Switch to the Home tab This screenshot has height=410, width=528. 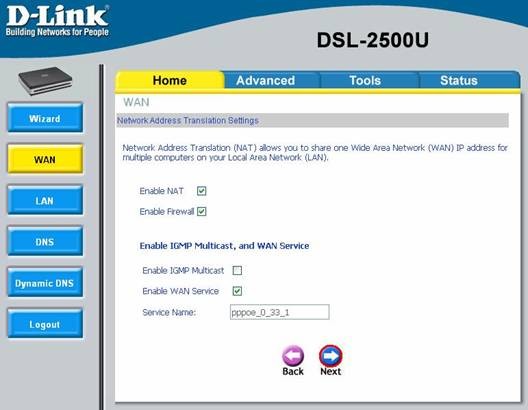(170, 80)
